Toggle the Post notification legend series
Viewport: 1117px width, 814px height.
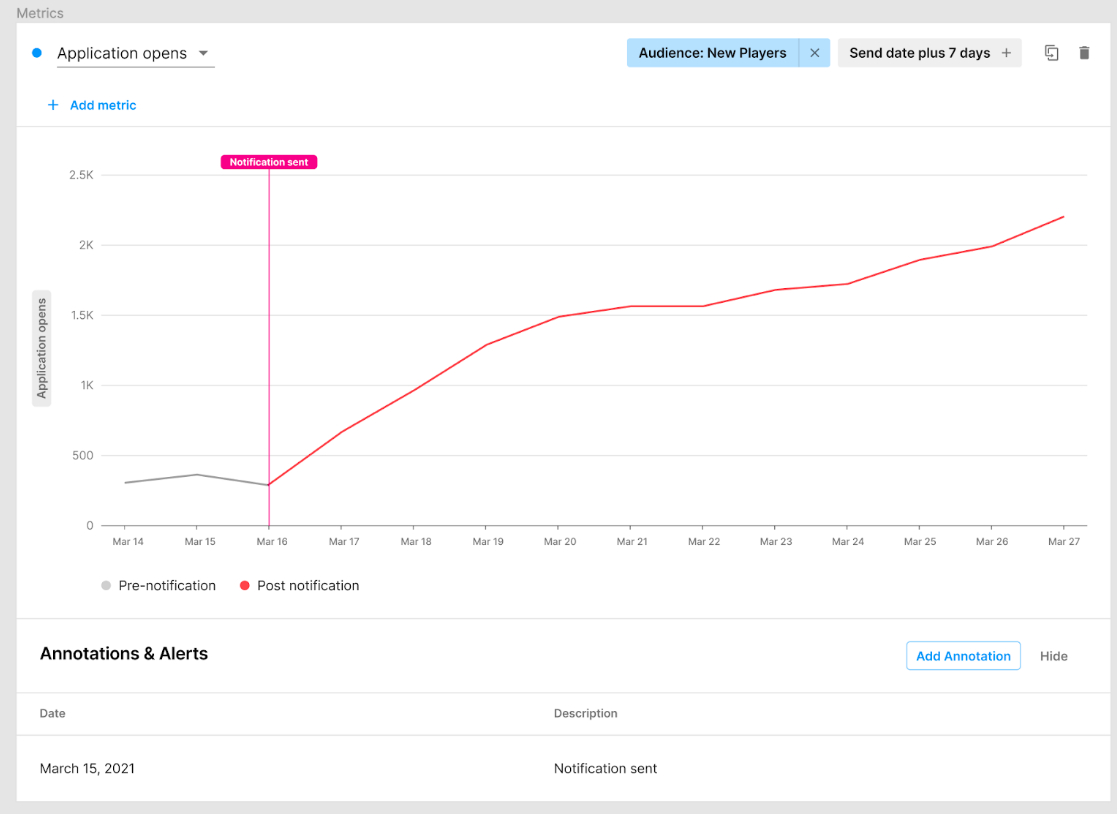pyautogui.click(x=299, y=586)
